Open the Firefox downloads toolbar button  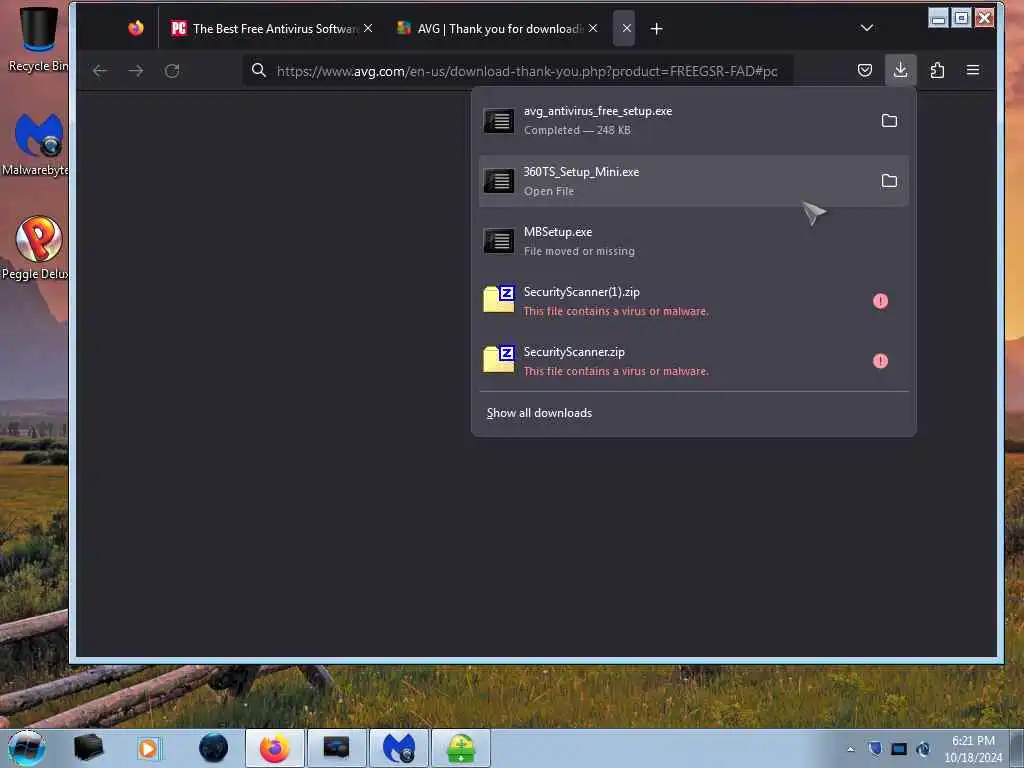point(901,70)
